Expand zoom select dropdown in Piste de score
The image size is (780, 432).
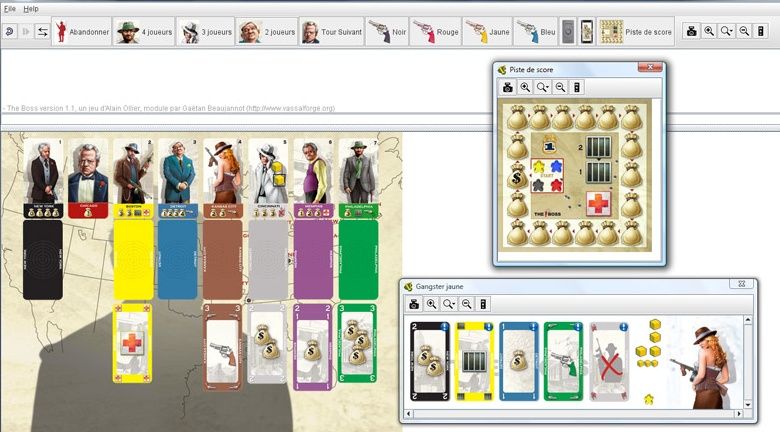click(x=543, y=88)
